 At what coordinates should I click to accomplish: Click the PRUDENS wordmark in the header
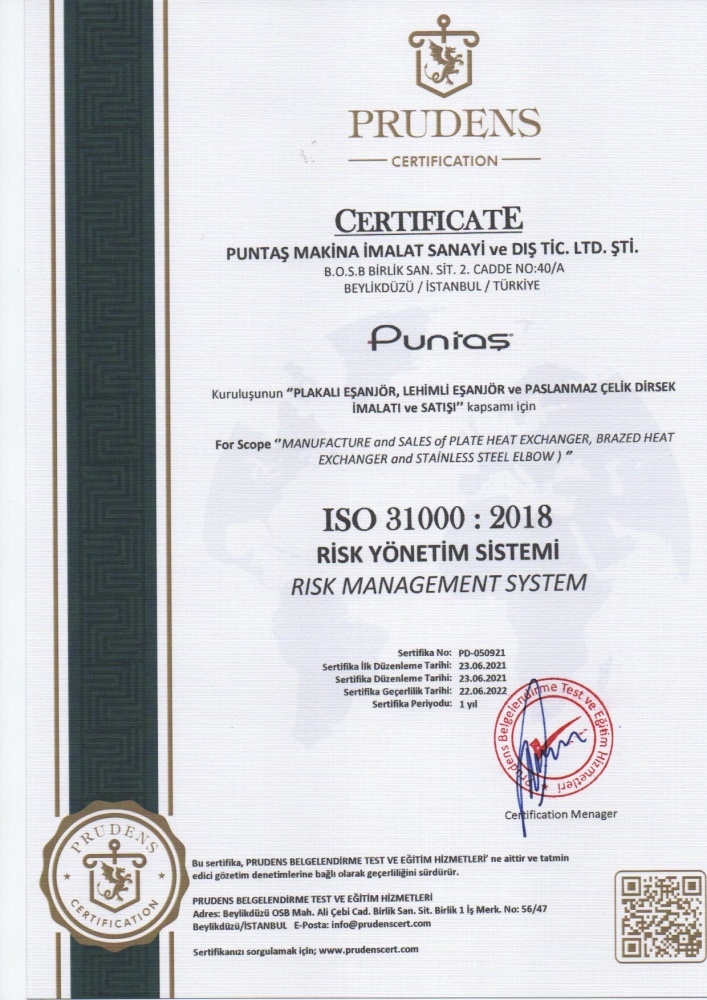tap(444, 124)
